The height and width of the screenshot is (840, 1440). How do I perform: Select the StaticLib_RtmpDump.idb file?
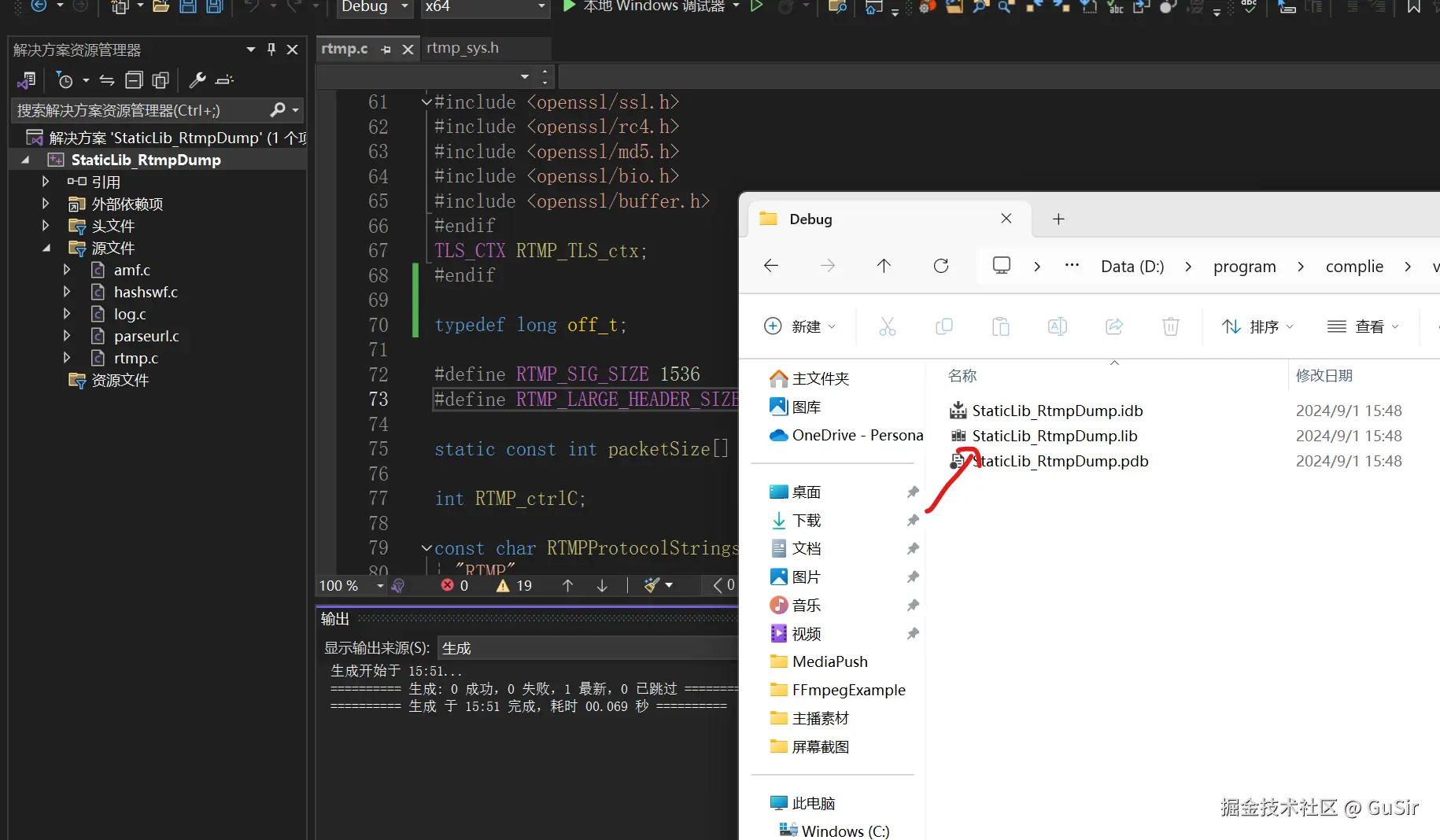(x=1058, y=411)
